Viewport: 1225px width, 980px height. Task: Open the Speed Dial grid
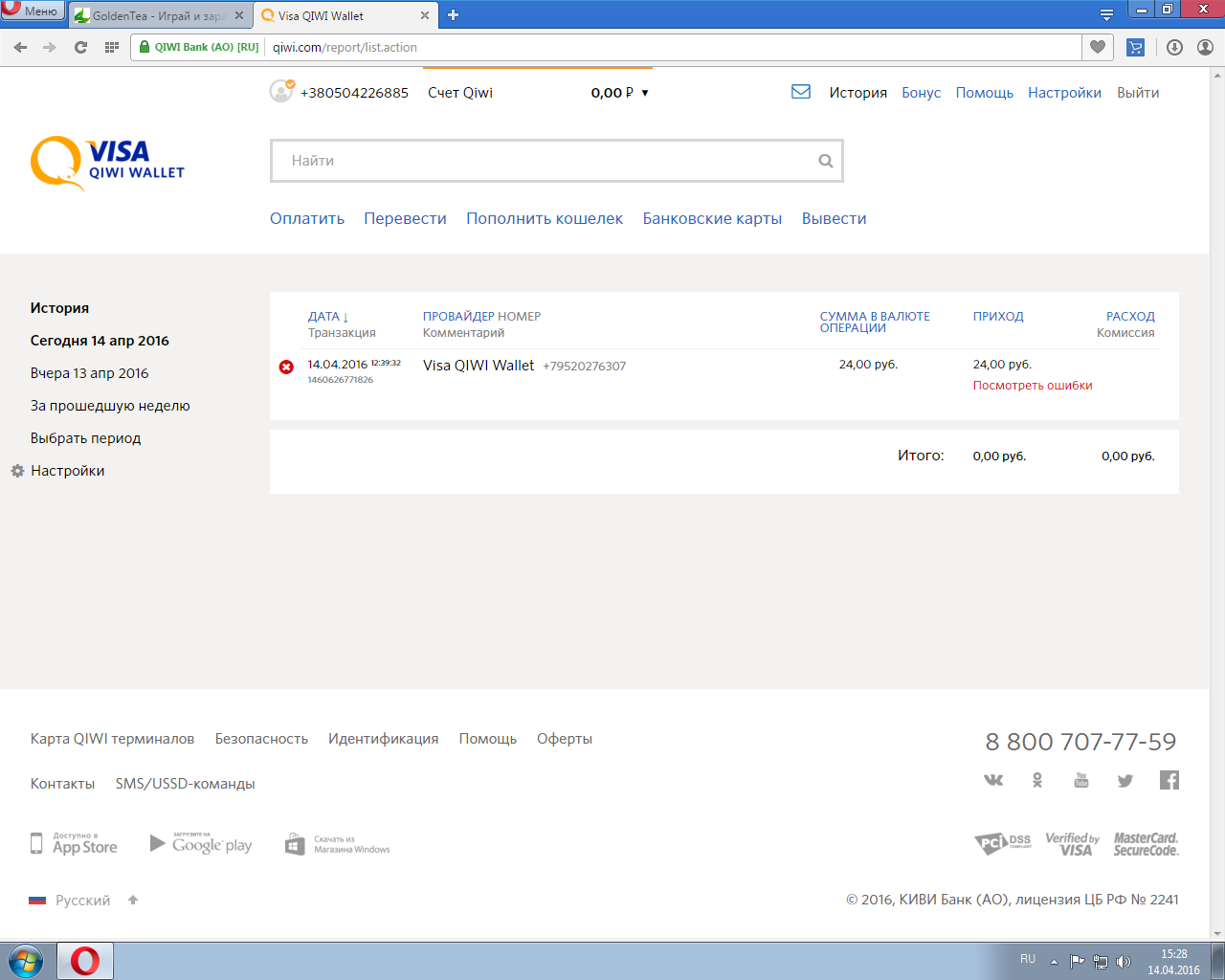coord(112,47)
